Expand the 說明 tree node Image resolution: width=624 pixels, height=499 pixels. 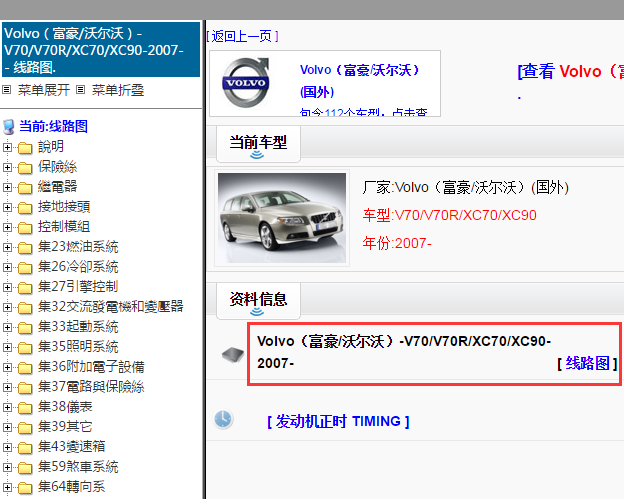click(x=7, y=147)
